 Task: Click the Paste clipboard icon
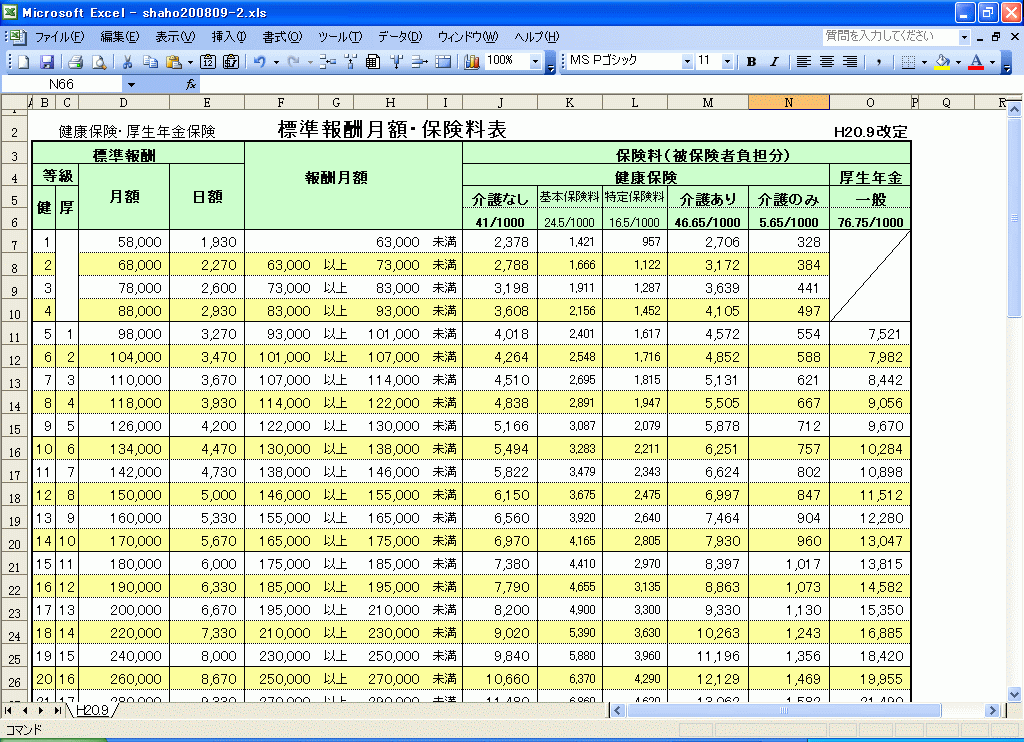coord(173,62)
